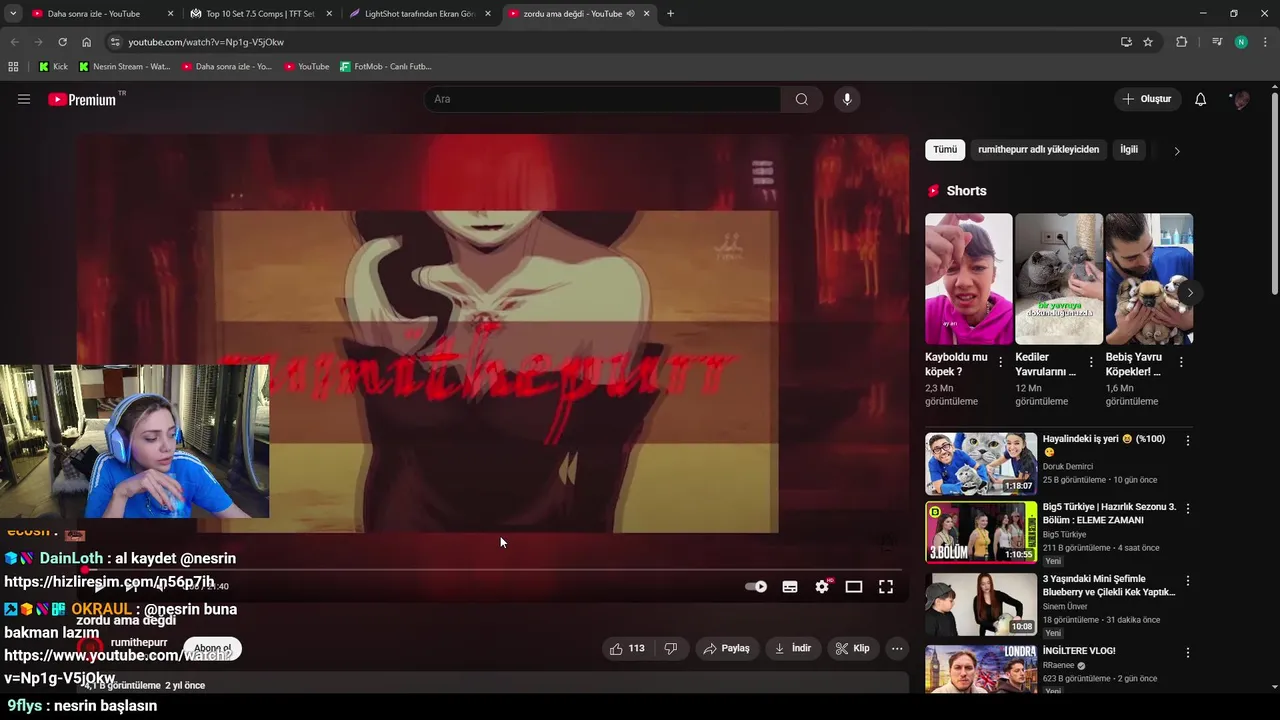The height and width of the screenshot is (720, 1280).
Task: Open options for Hayalindeki iş yeri video
Action: [1188, 440]
